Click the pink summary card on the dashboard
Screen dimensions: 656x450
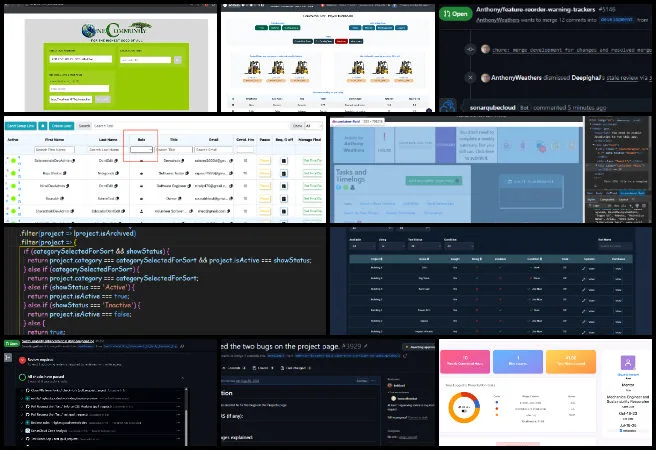pos(464,361)
